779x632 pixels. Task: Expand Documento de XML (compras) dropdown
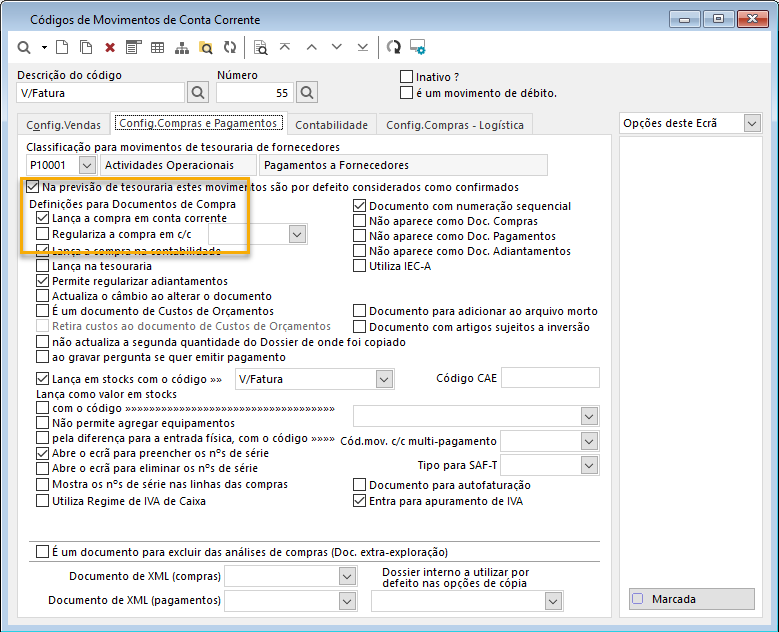[347, 576]
